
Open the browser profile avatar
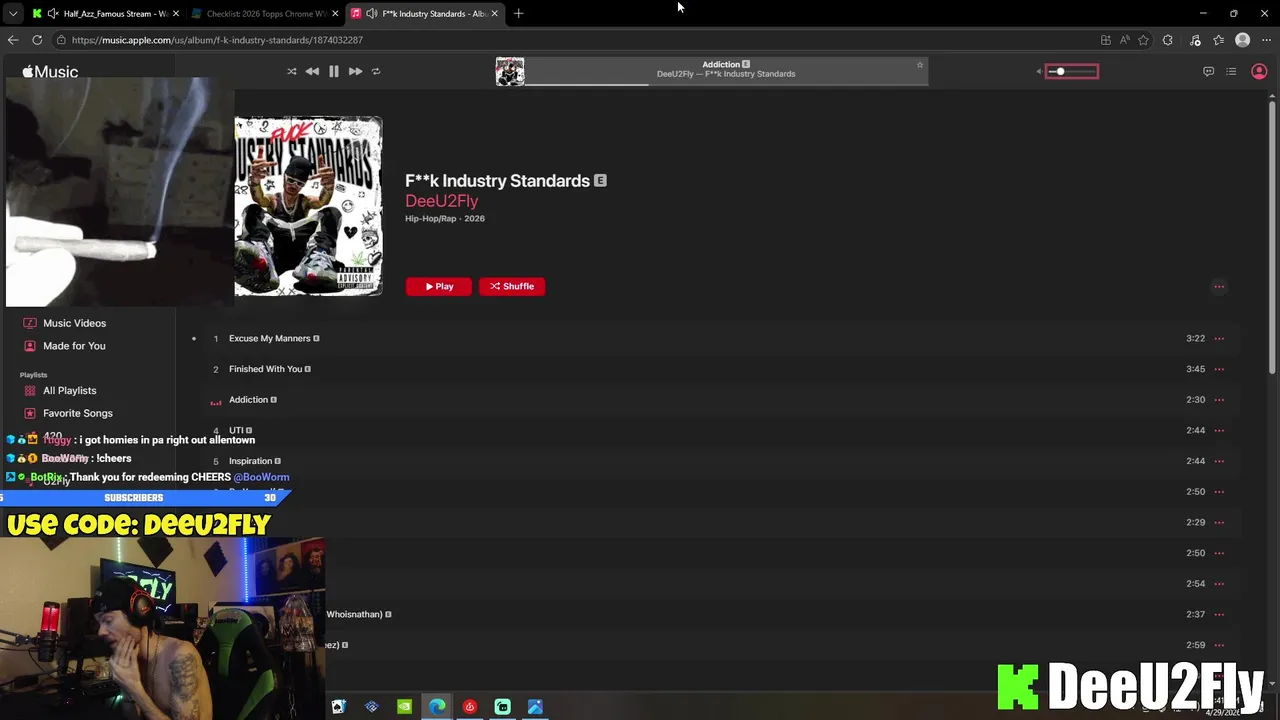(x=1242, y=40)
